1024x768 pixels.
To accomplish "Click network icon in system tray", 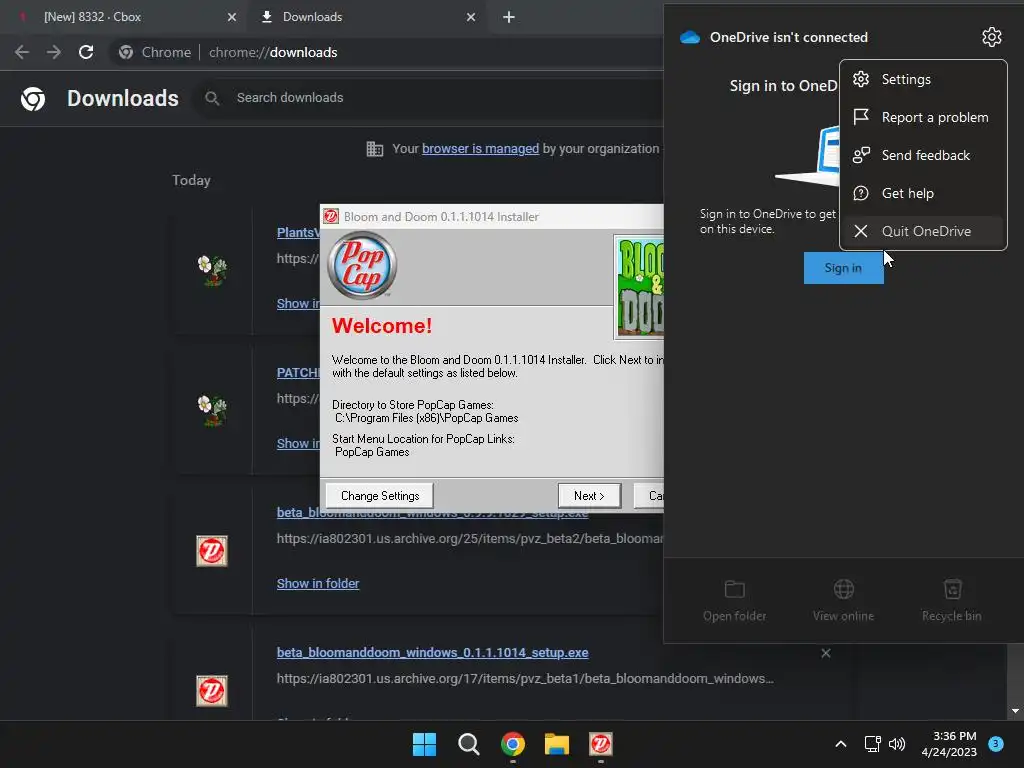I will 872,744.
